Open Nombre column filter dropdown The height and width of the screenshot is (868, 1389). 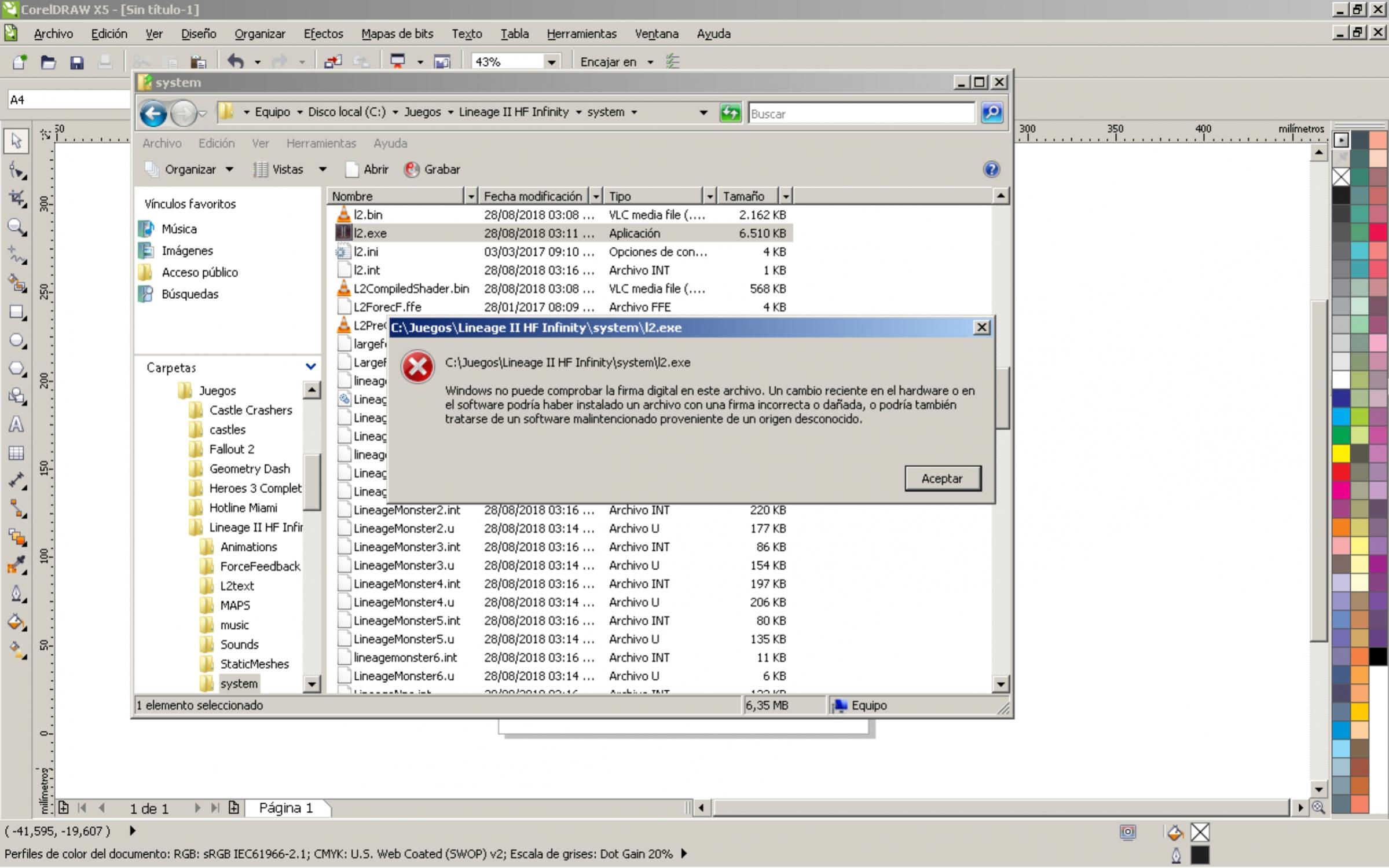coord(471,196)
